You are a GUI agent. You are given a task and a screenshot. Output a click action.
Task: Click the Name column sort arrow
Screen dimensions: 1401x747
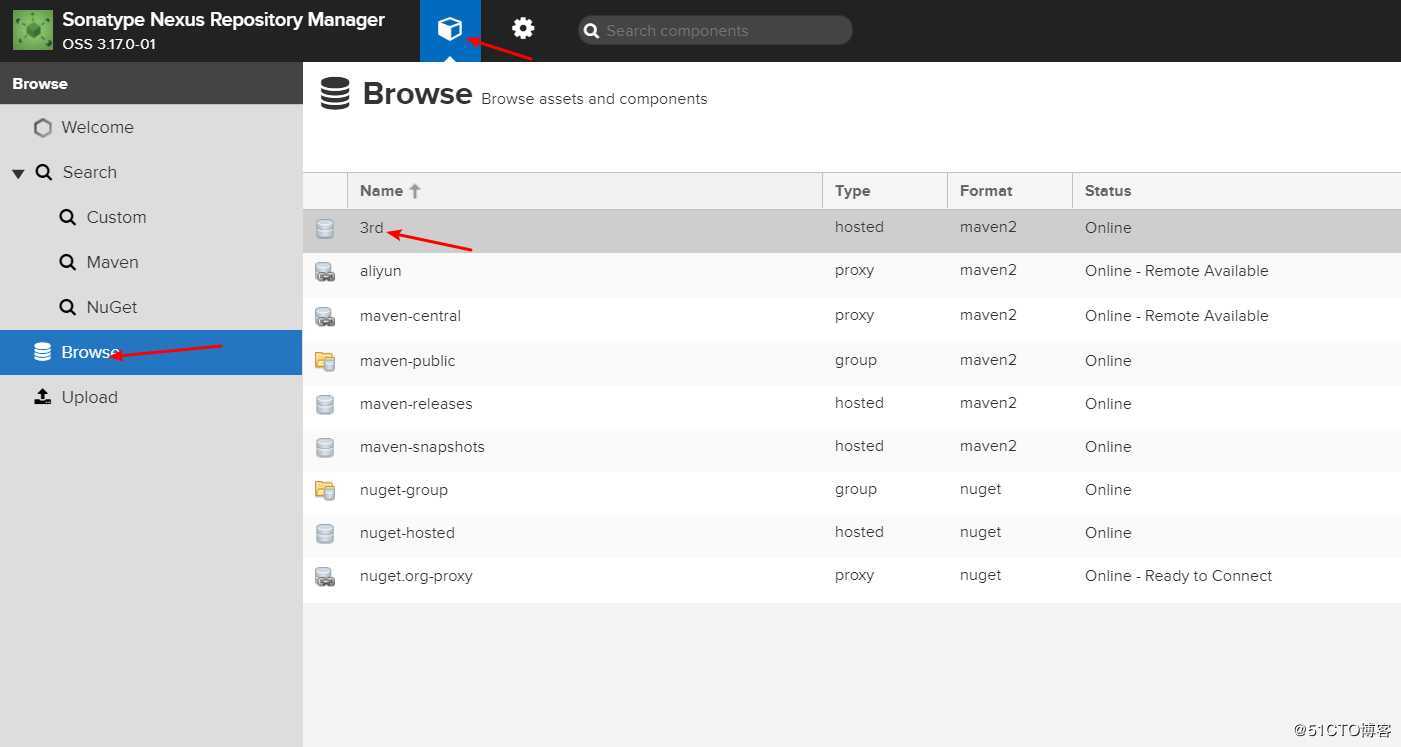pyautogui.click(x=415, y=190)
